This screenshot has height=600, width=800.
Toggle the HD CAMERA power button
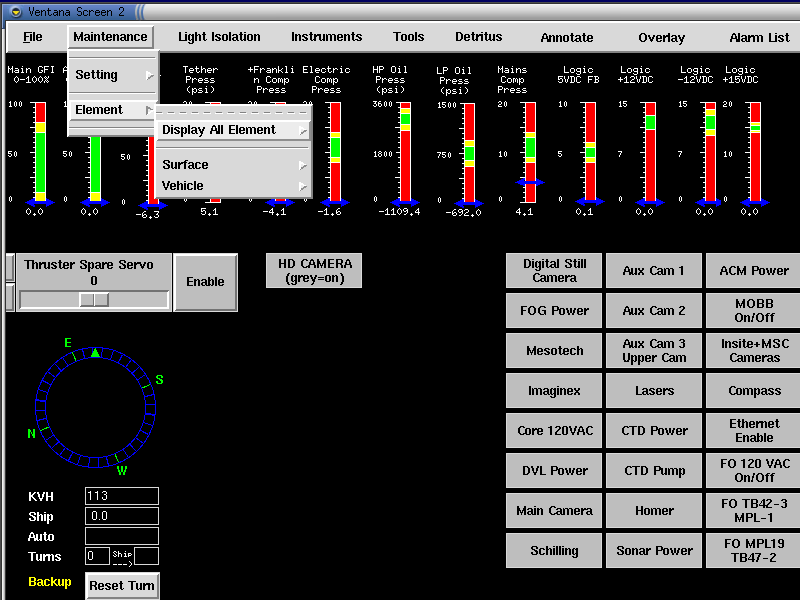(314, 271)
